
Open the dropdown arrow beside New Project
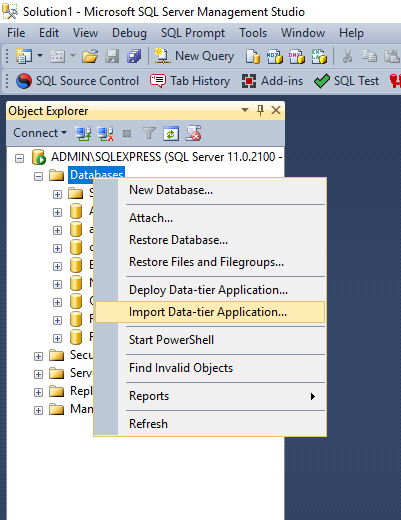(40, 56)
